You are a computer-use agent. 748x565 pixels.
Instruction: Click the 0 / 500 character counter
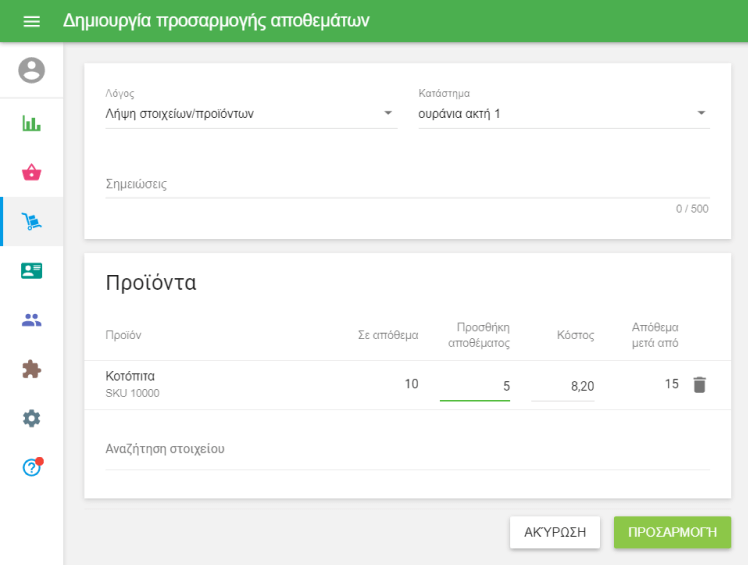692,209
